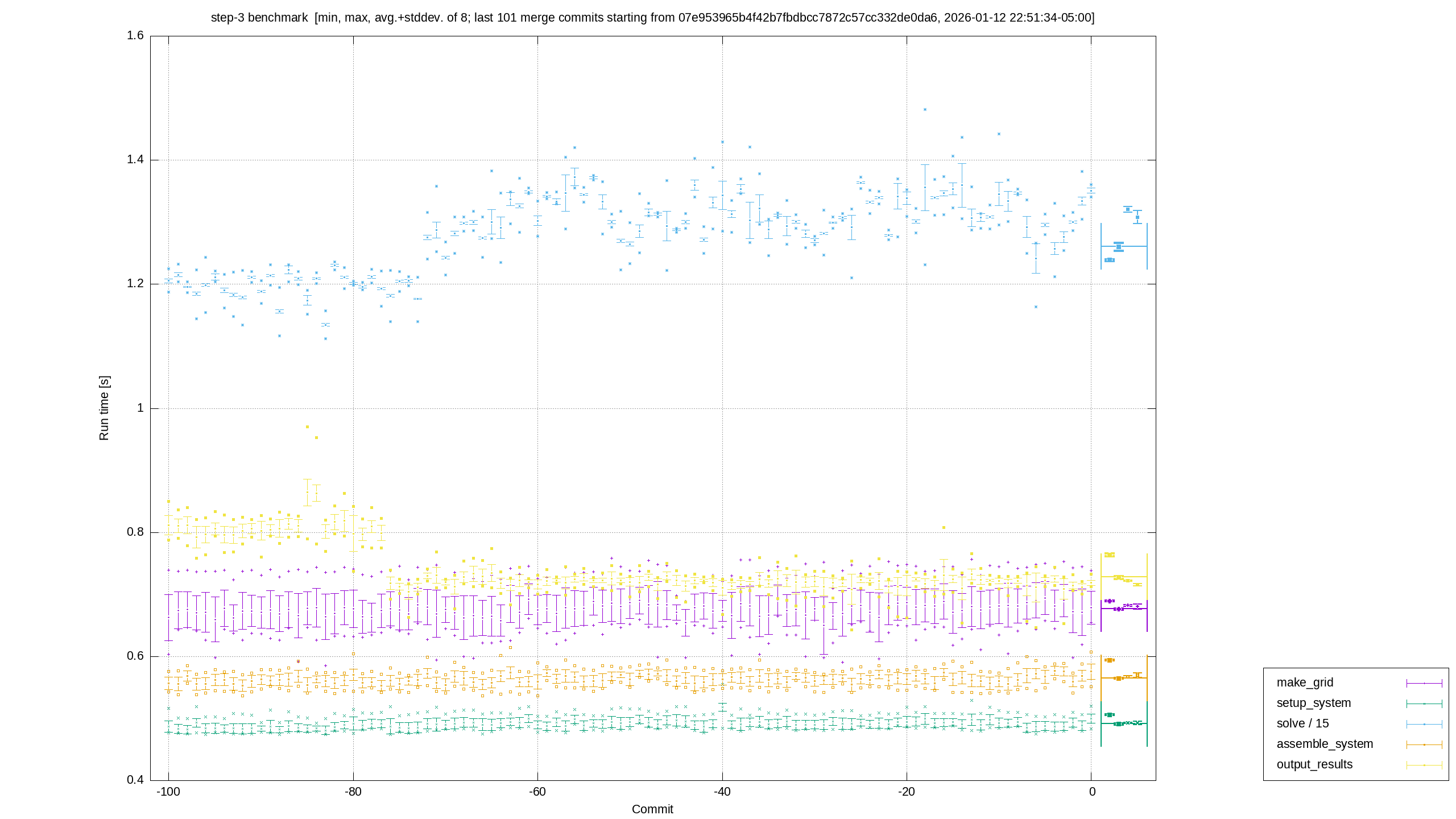Click the purple make_grid legend line sample
The height and width of the screenshot is (819, 1456).
point(1424,683)
